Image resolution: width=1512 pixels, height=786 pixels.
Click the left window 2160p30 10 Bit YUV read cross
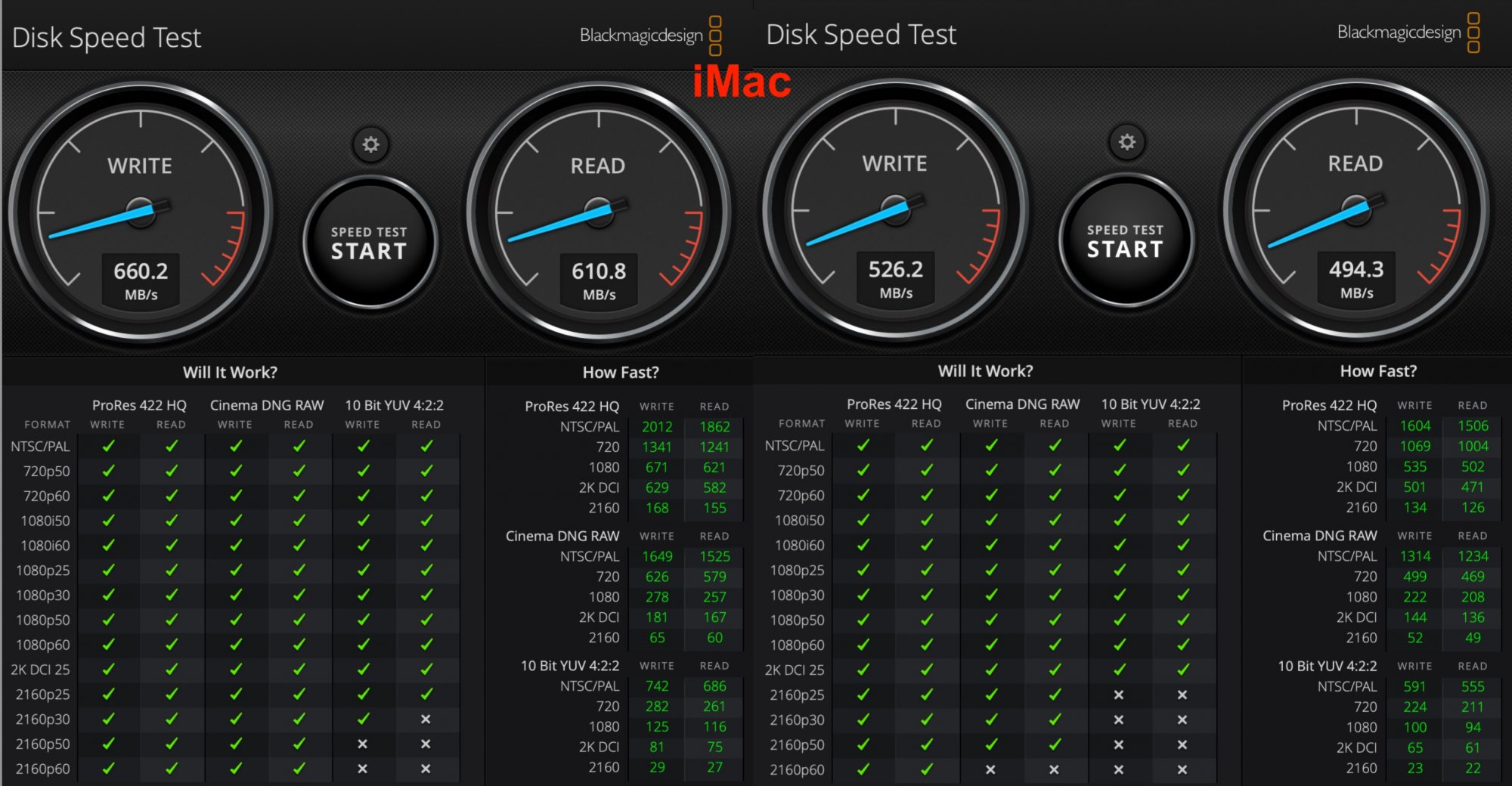[426, 719]
